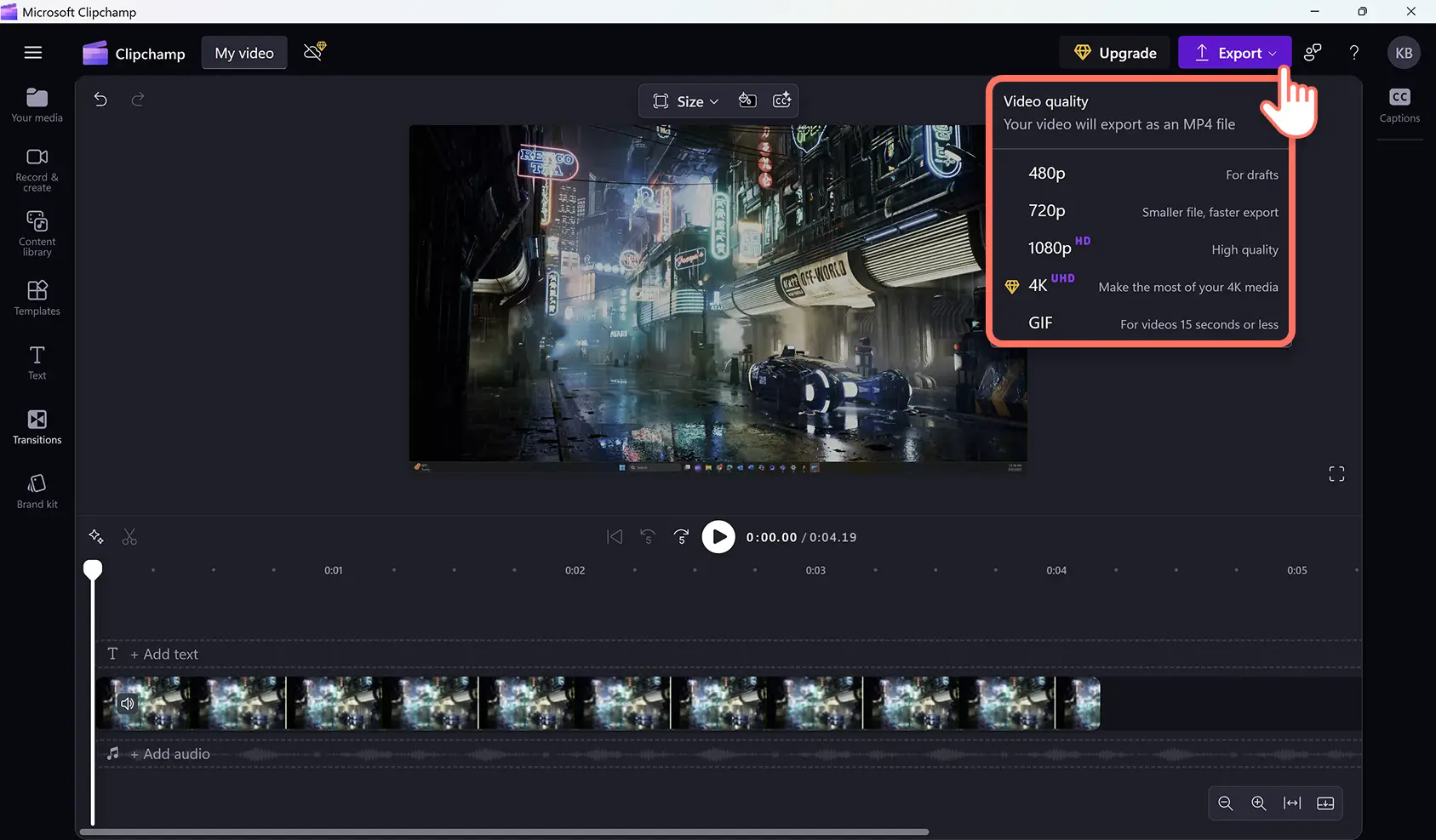This screenshot has width=1436, height=840.
Task: Open the share and collaborate icon
Action: 1313,53
